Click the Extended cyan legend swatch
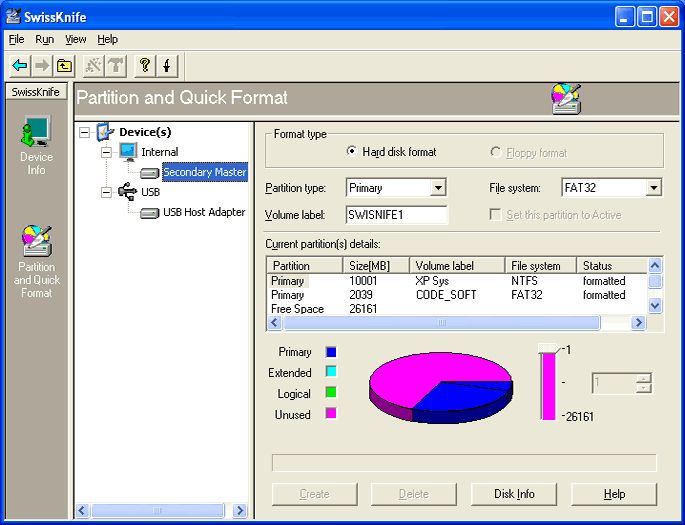Viewport: 685px width, 525px height. [331, 372]
